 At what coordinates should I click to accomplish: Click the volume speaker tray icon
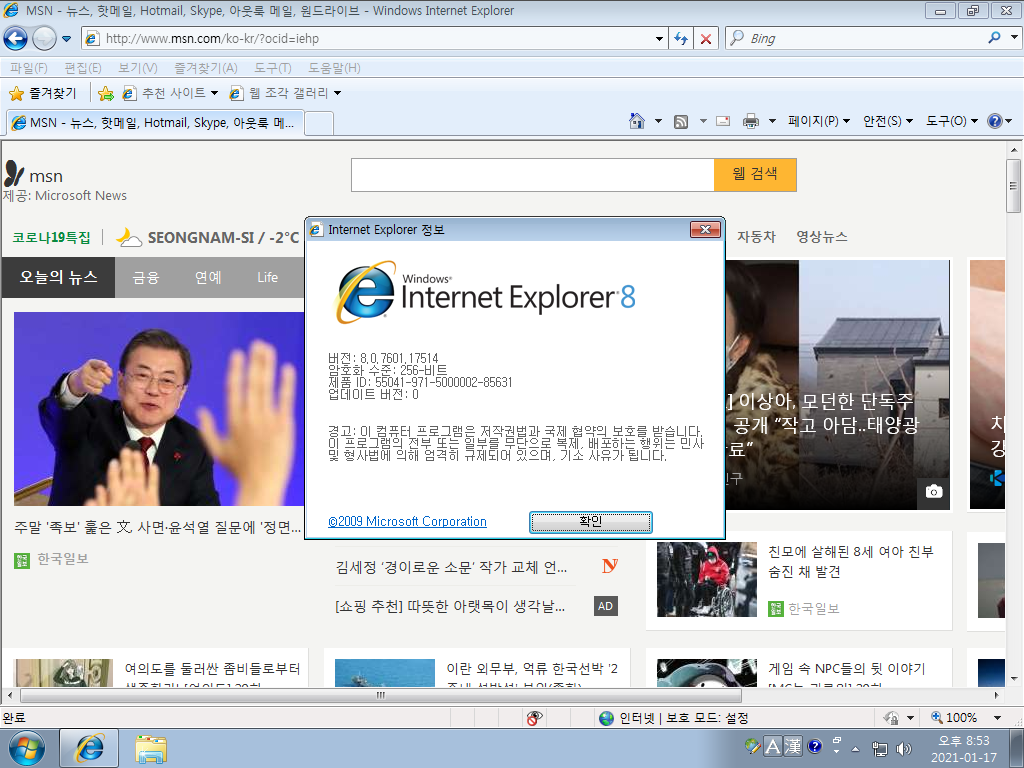pyautogui.click(x=904, y=748)
